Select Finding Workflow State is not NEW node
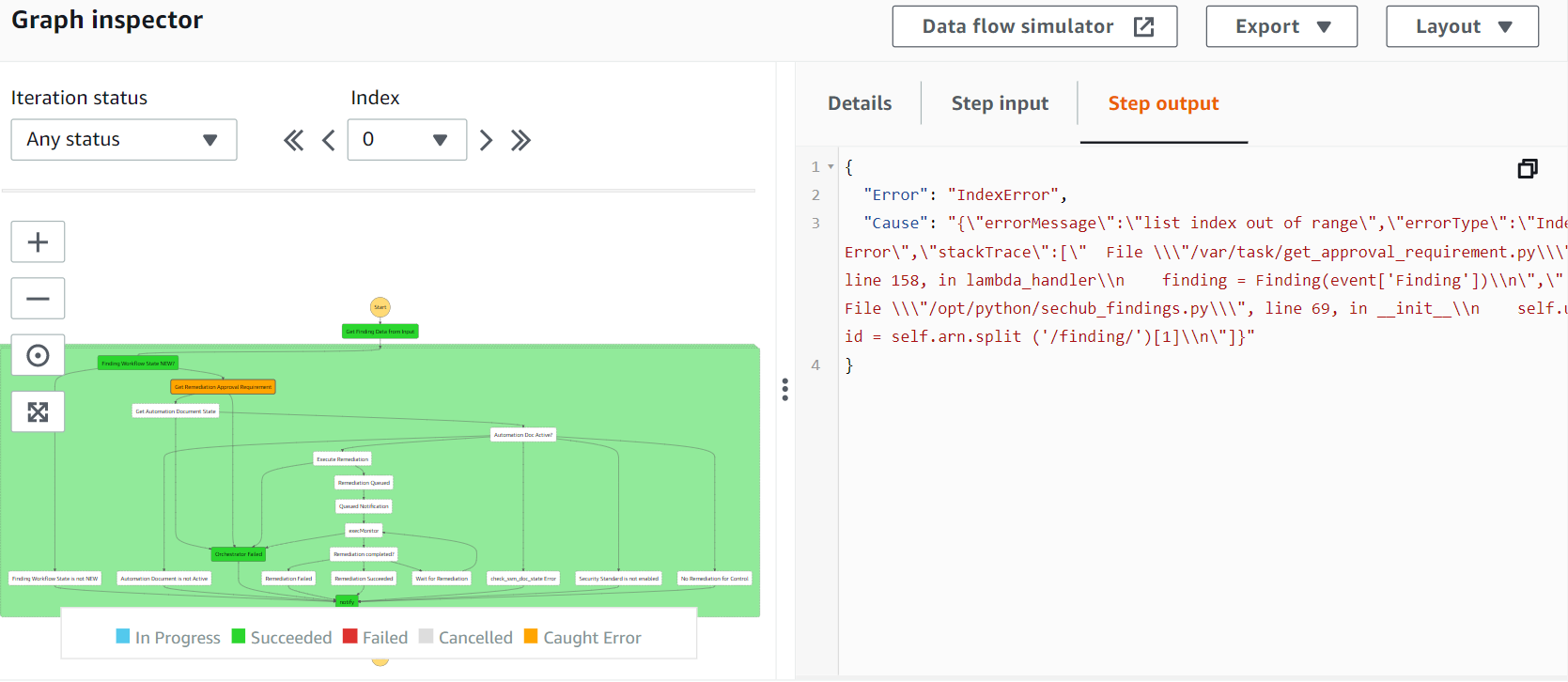The image size is (1568, 682). coord(54,579)
